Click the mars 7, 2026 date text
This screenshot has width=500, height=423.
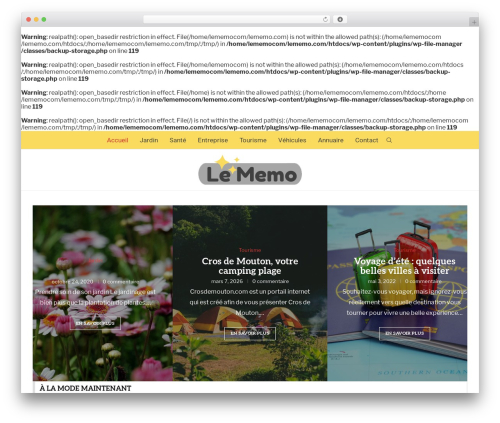coord(227,281)
